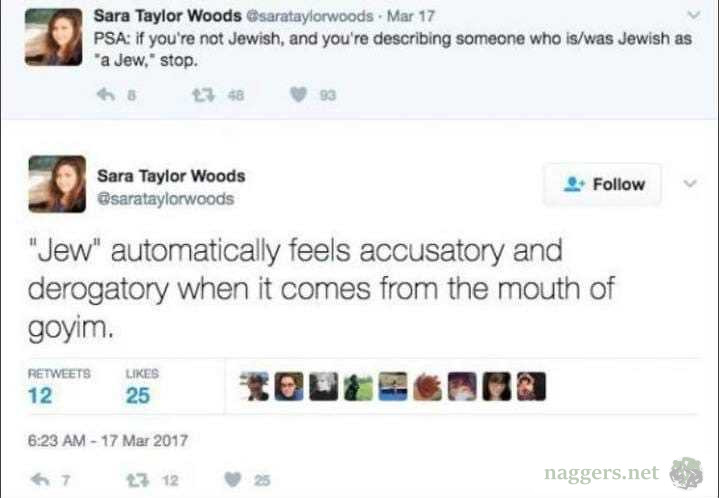View the 12 Retweets list

(59, 387)
